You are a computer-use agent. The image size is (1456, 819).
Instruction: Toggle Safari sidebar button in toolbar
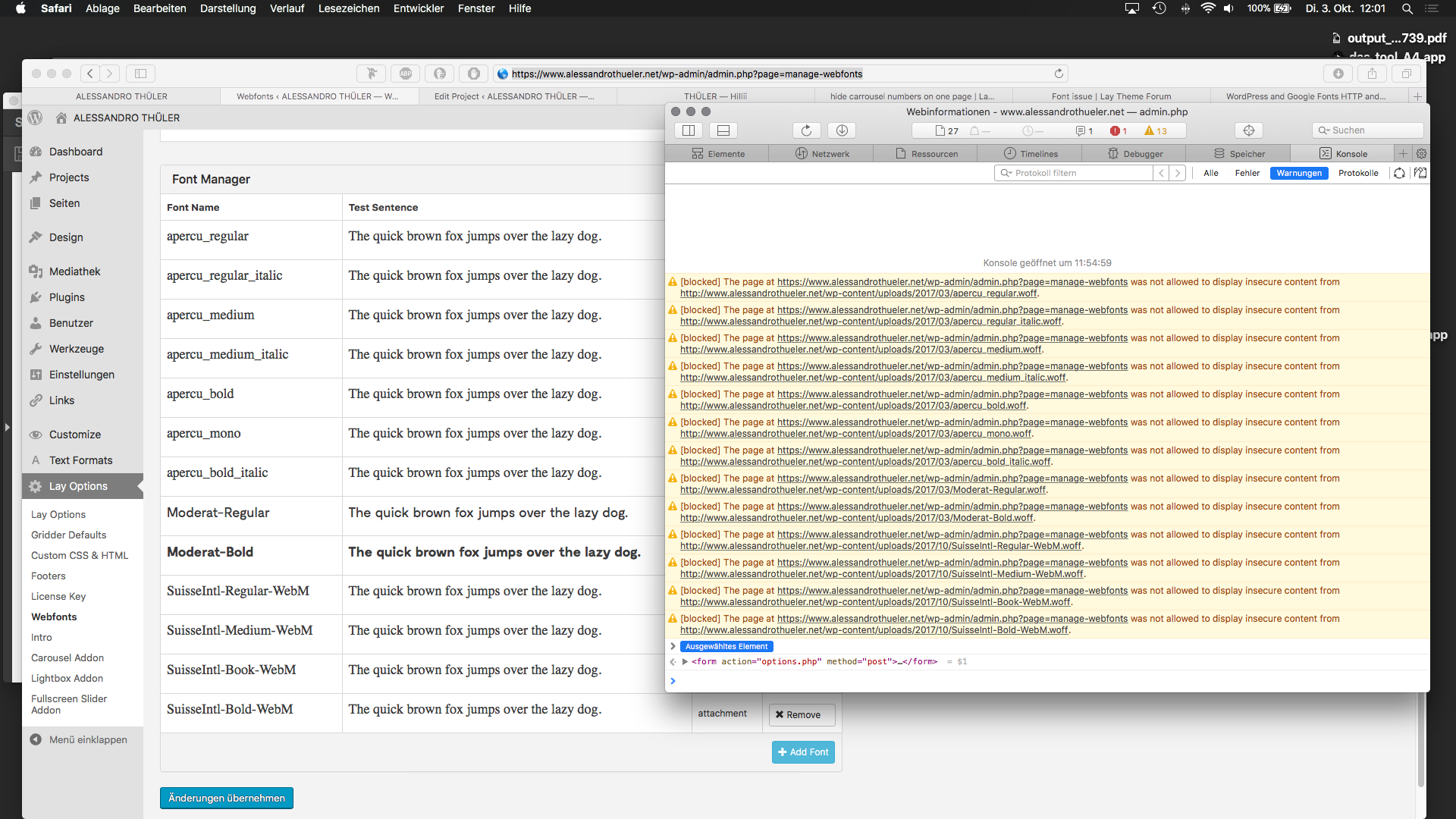click(140, 74)
